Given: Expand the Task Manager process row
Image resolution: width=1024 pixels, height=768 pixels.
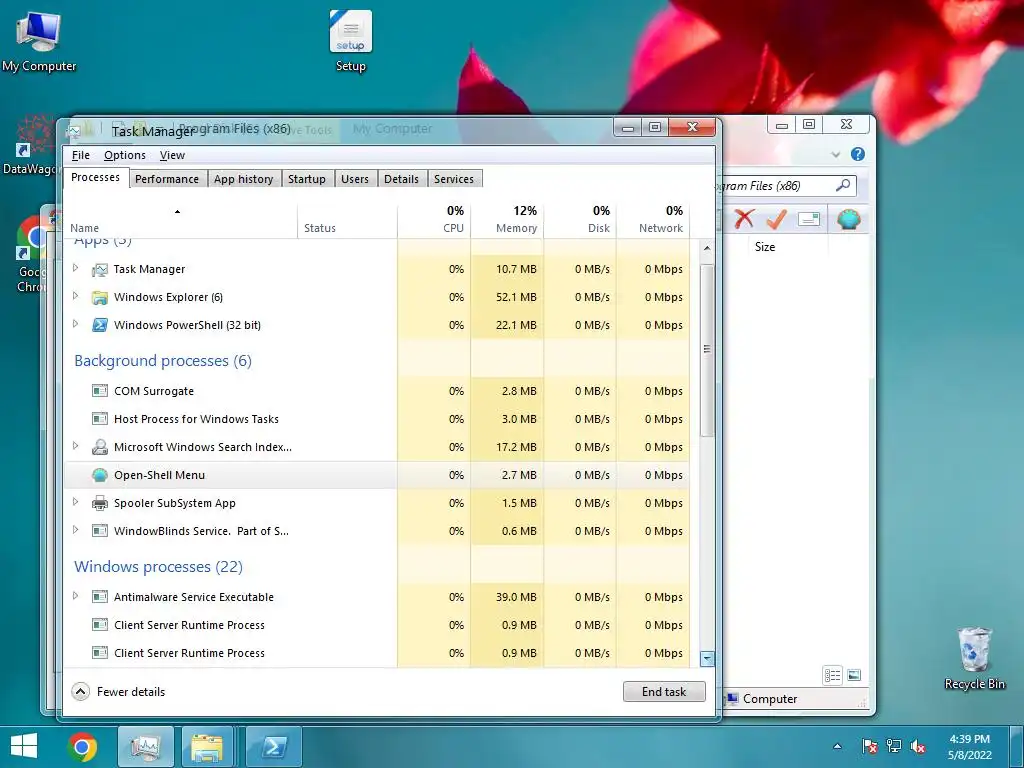Looking at the screenshot, I should pos(75,268).
